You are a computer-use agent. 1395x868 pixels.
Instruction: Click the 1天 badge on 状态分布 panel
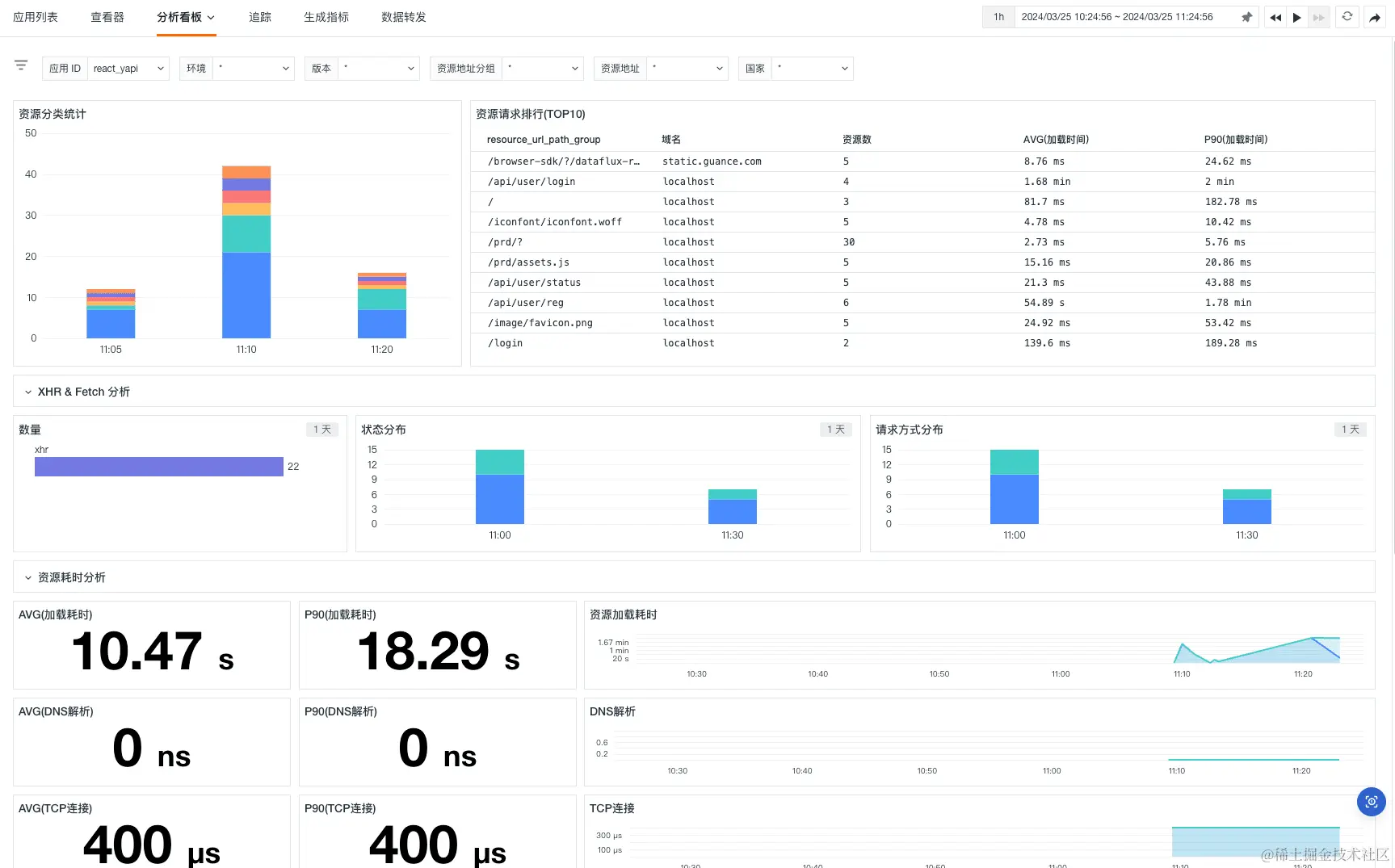click(x=836, y=430)
